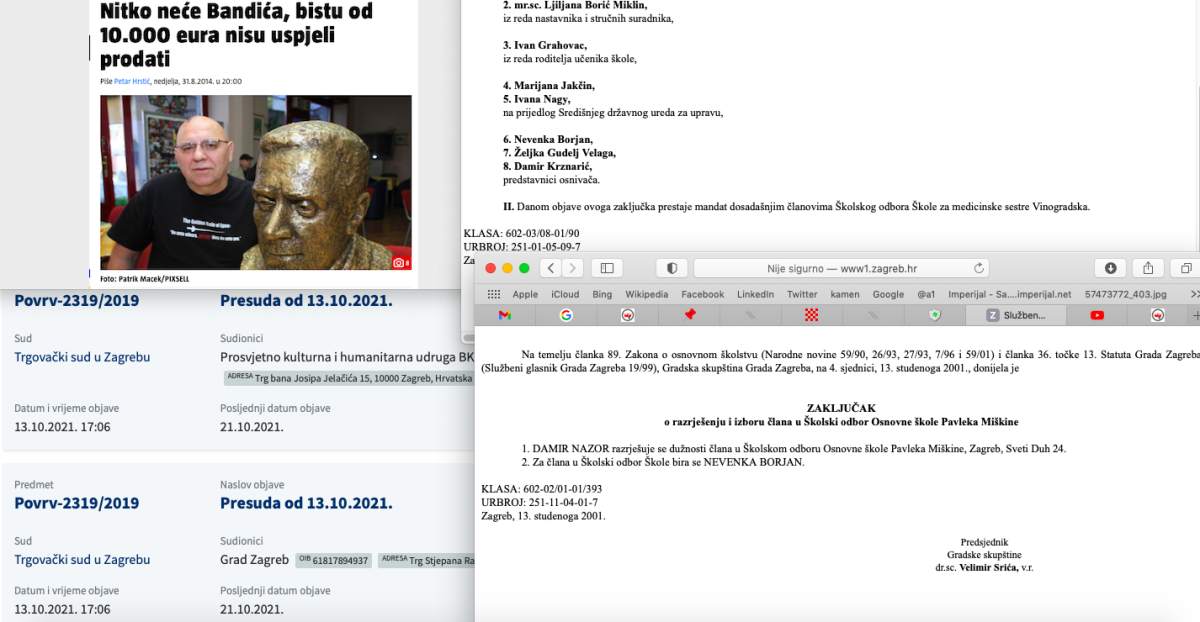Select 3. Ivan Grahovac in background document
The height and width of the screenshot is (622, 1200).
(x=545, y=46)
